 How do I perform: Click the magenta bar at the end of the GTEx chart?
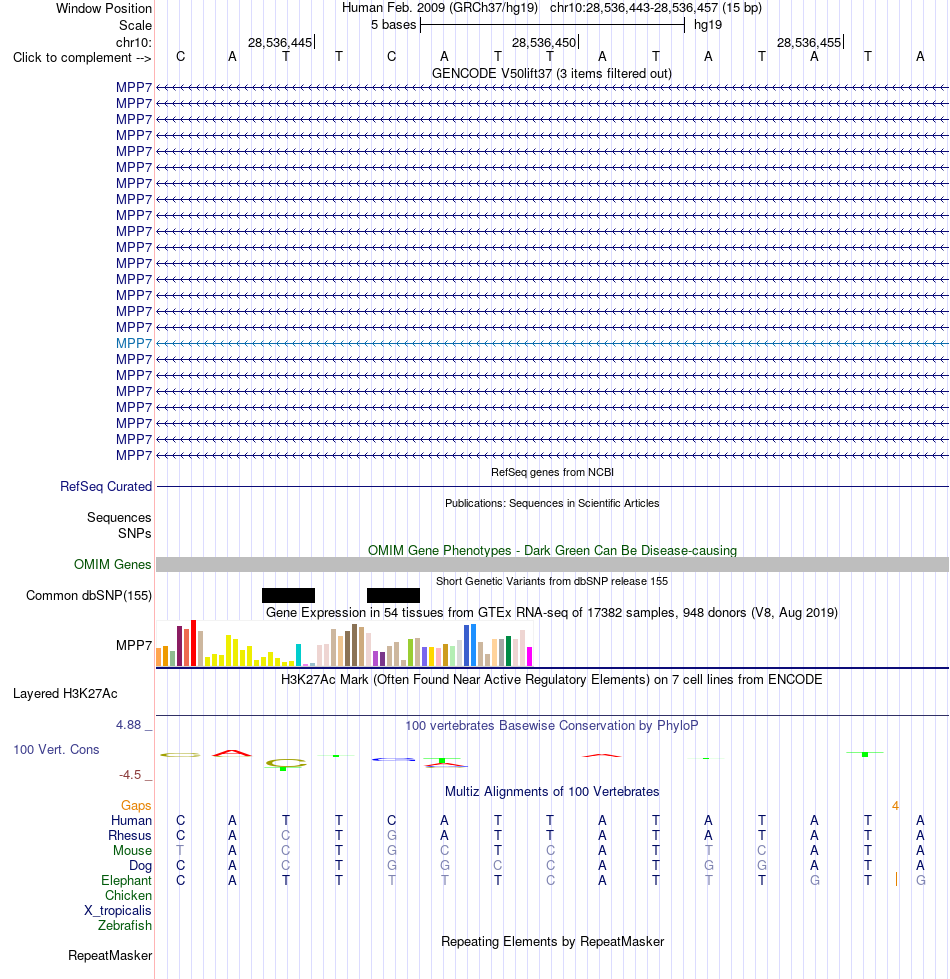click(x=529, y=657)
